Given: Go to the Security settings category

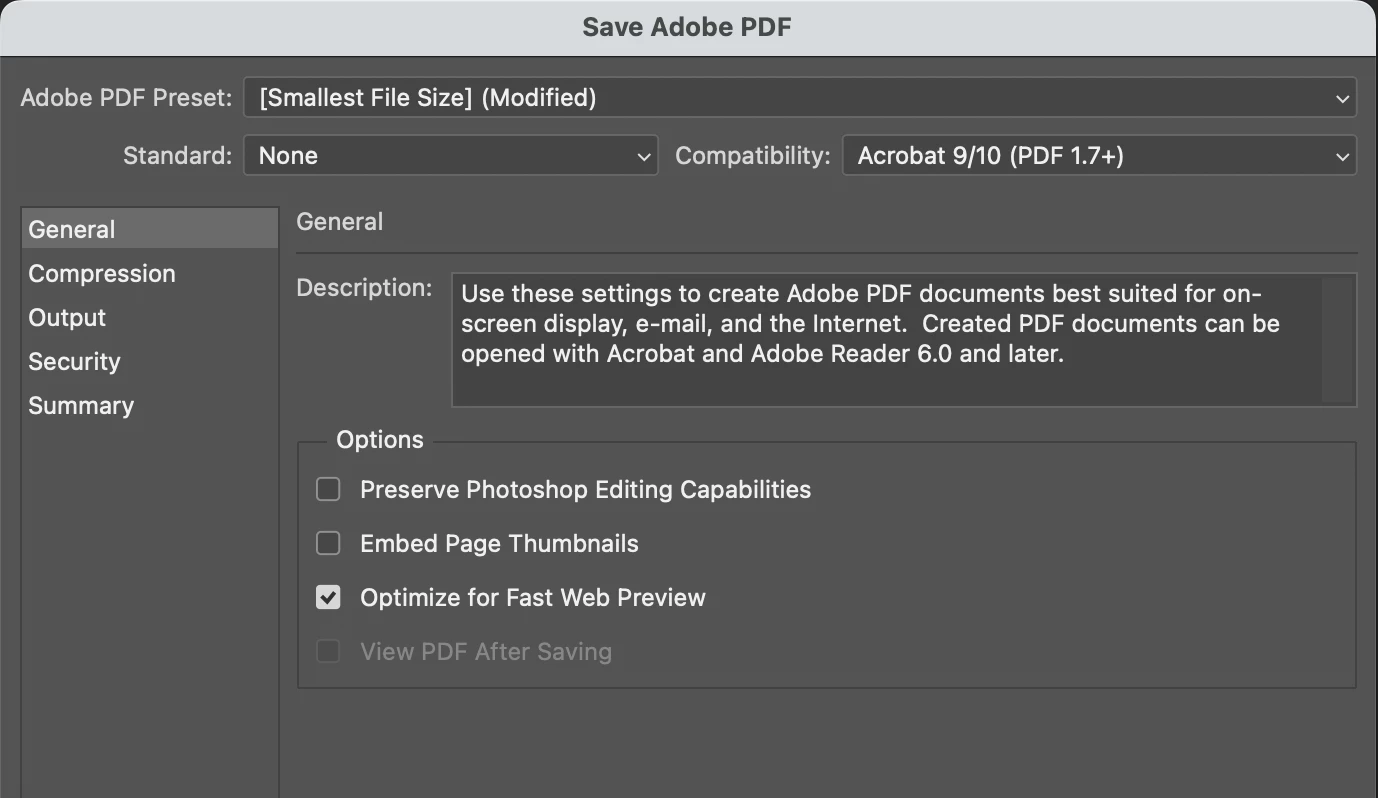Looking at the screenshot, I should tap(74, 362).
